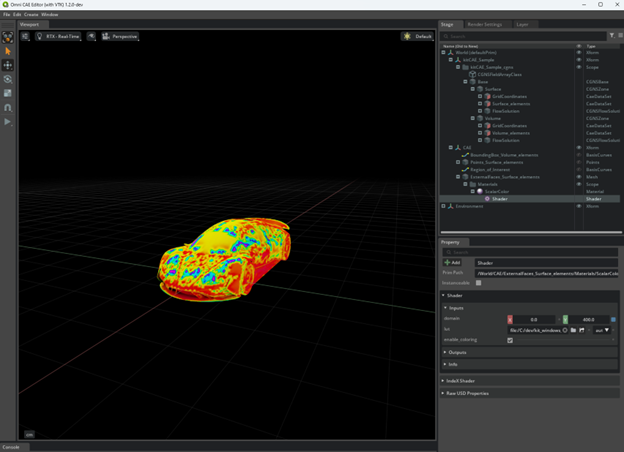Select BoundingBox_Volume_elements curve icon
Screen dimensions: 624x452
pos(465,155)
